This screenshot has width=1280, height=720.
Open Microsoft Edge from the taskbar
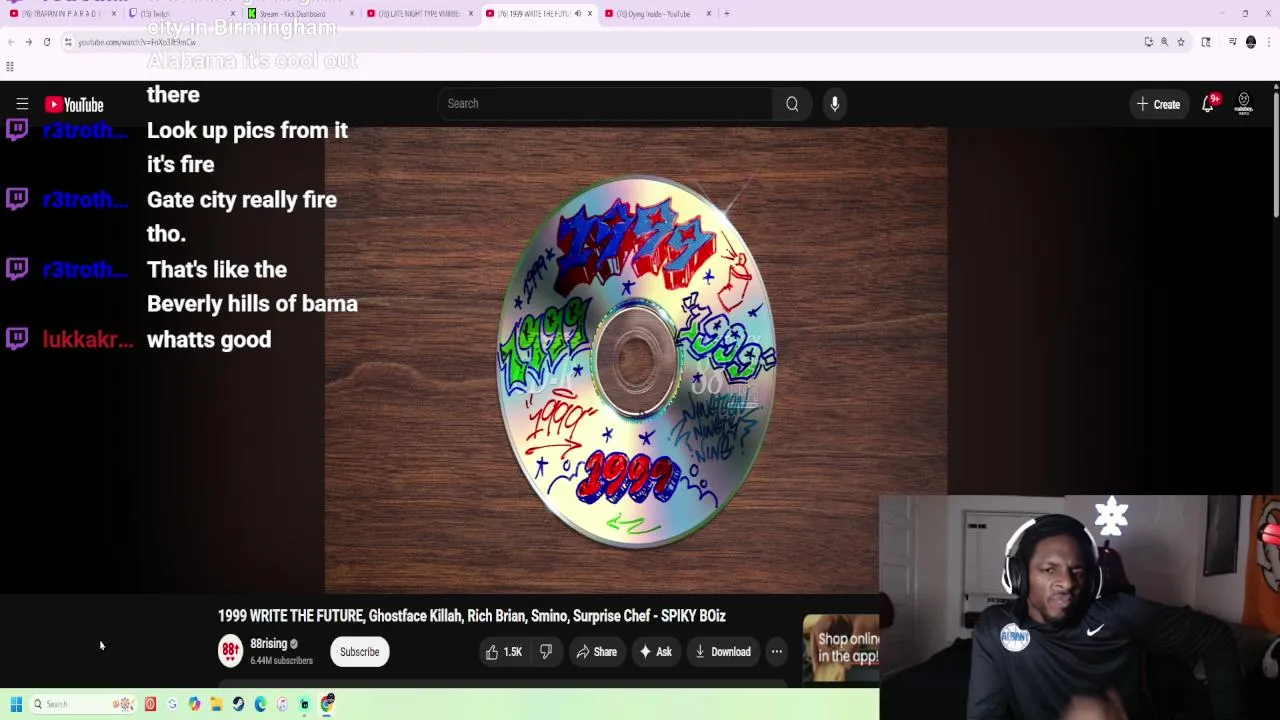pyautogui.click(x=260, y=704)
